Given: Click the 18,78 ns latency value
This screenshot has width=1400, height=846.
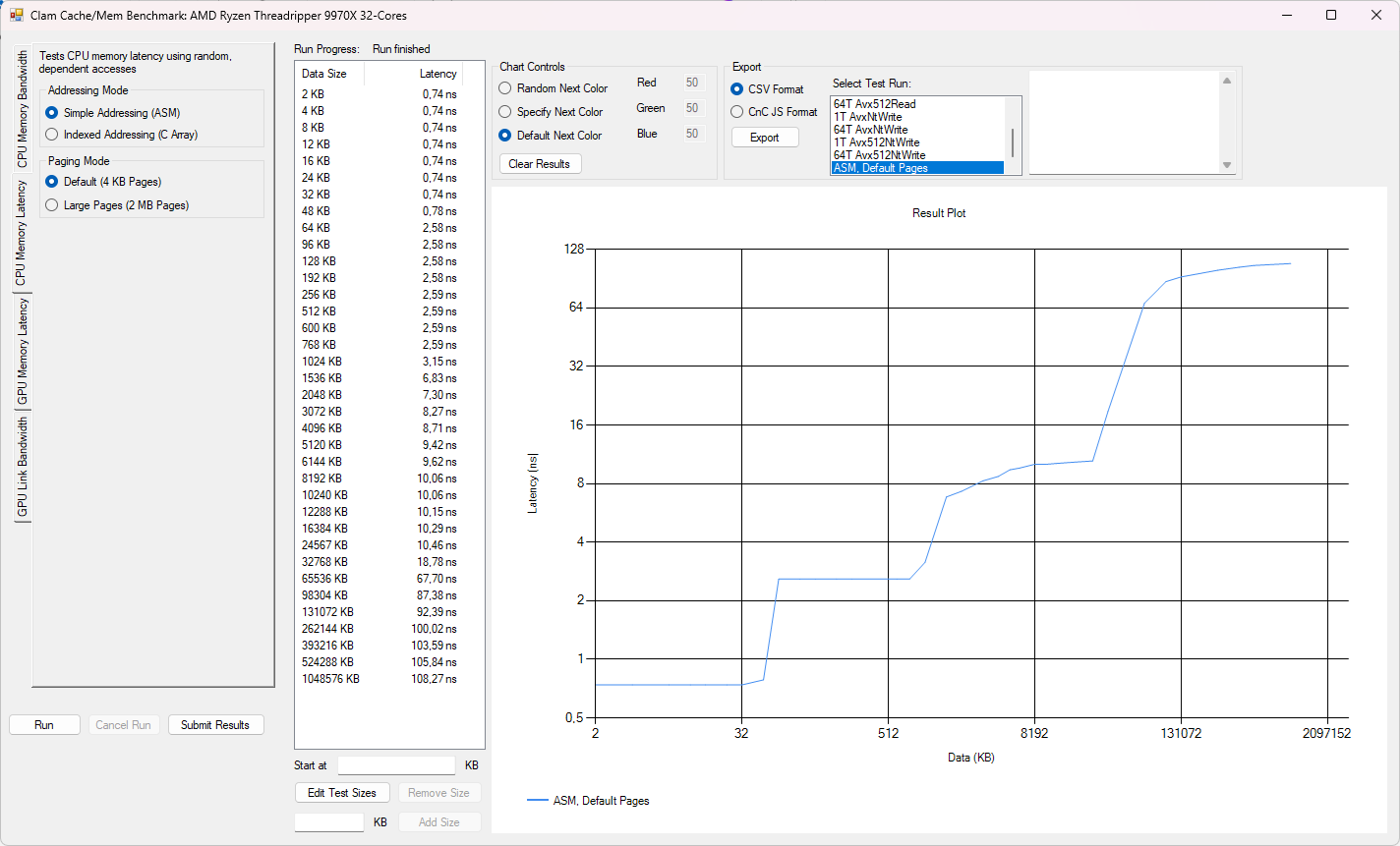Looking at the screenshot, I should [437, 562].
